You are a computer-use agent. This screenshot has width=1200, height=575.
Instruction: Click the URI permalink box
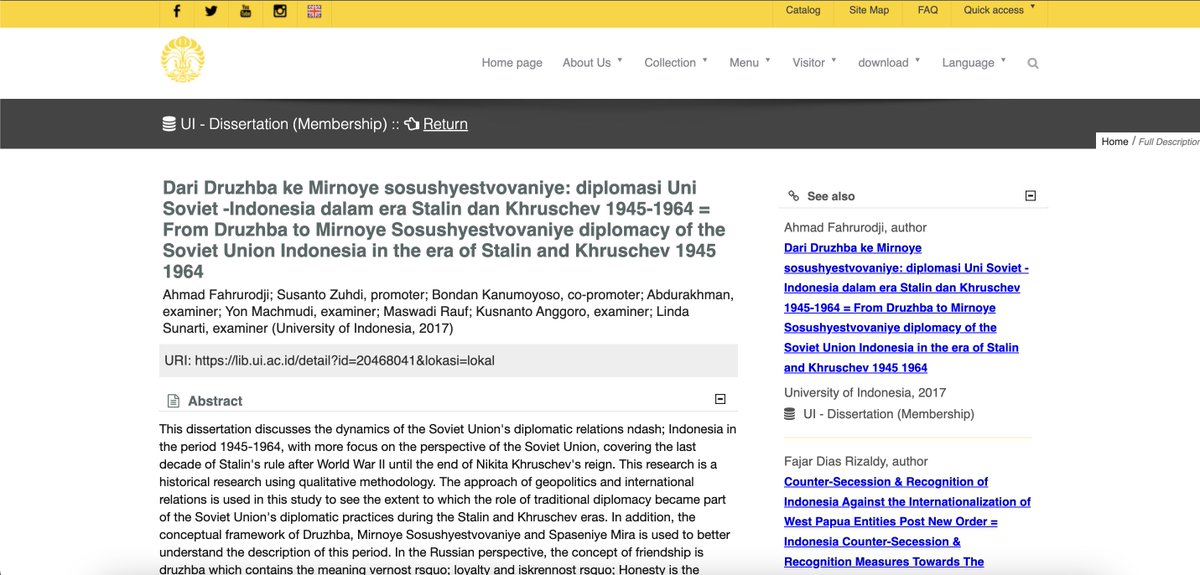point(448,360)
